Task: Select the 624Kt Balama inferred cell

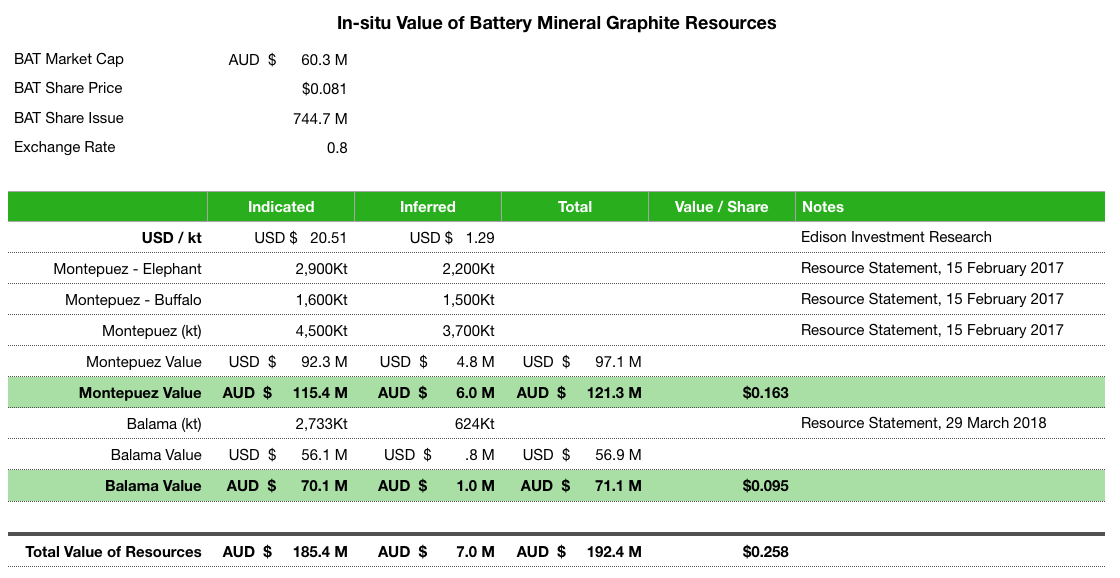Action: click(x=474, y=424)
